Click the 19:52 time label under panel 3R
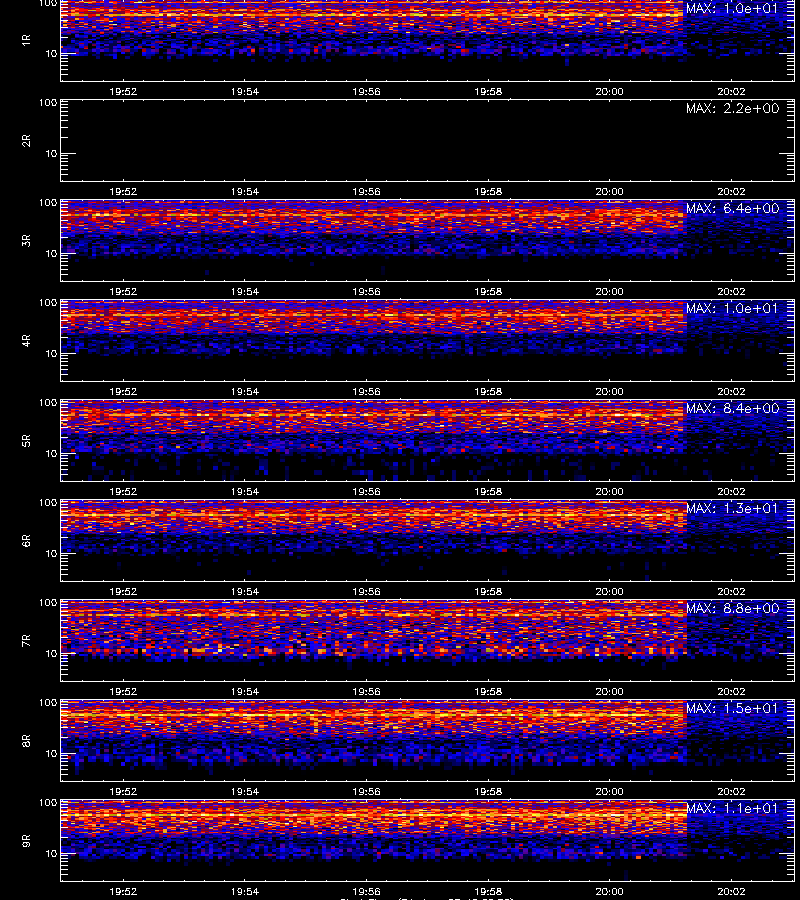 123,292
